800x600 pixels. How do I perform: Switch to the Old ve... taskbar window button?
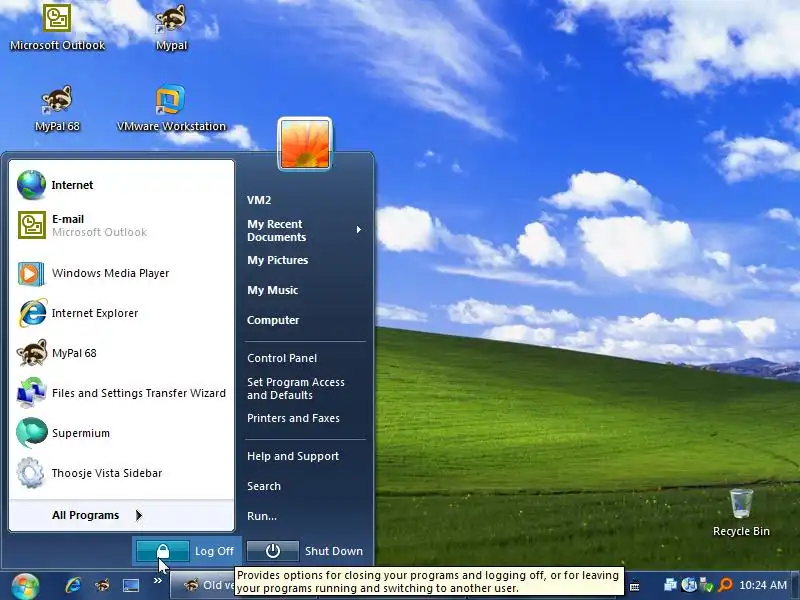click(x=202, y=585)
